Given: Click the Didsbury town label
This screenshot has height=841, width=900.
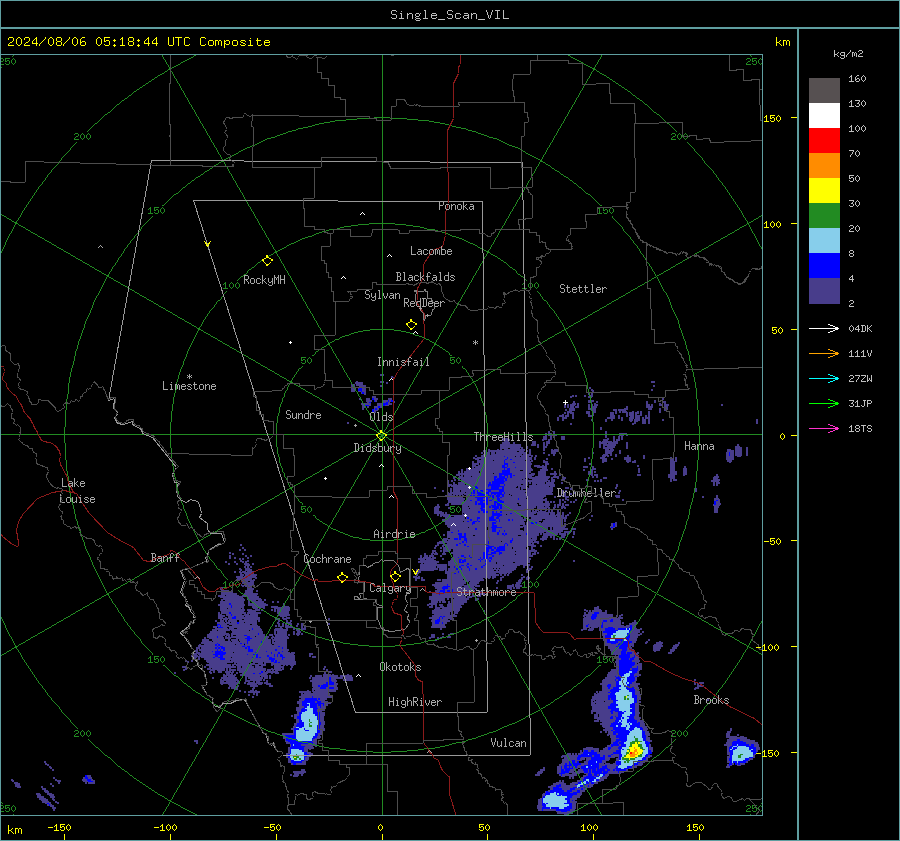Looking at the screenshot, I should [377, 448].
